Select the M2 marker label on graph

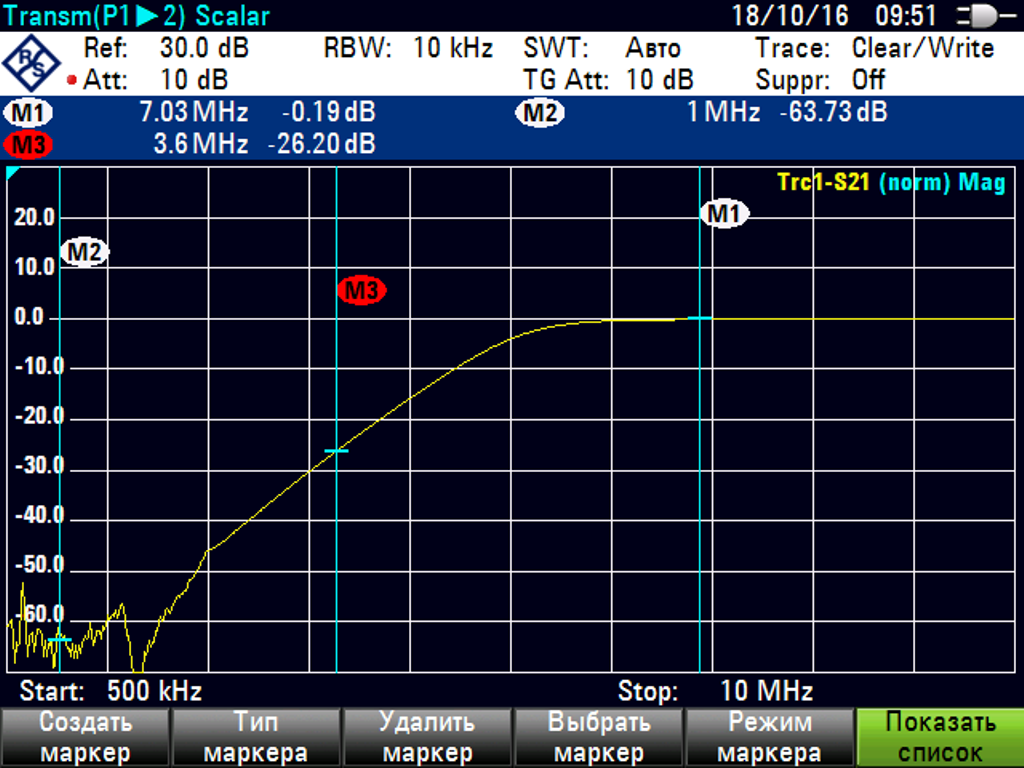pyautogui.click(x=84, y=253)
